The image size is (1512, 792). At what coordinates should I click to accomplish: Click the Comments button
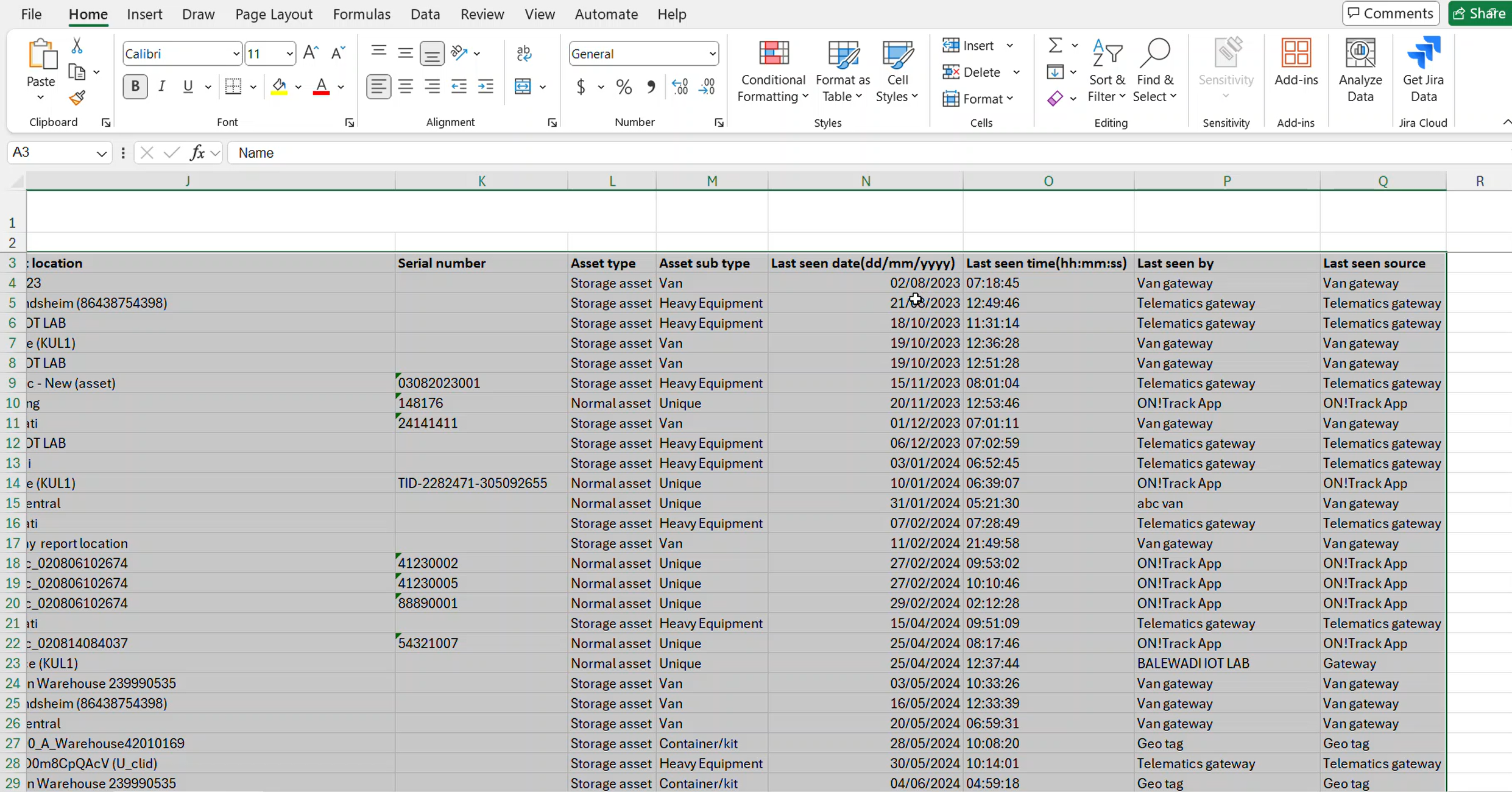click(x=1390, y=13)
